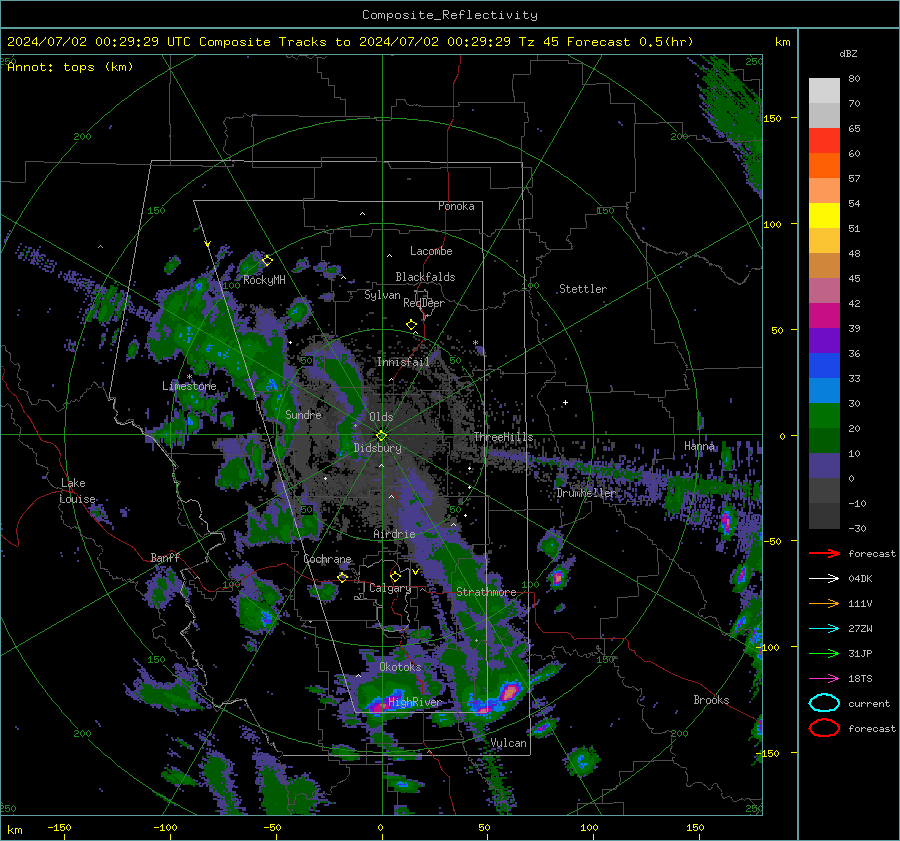Screen dimensions: 900x841
Task: Click the 100 tick on bottom axis
Action: click(589, 827)
